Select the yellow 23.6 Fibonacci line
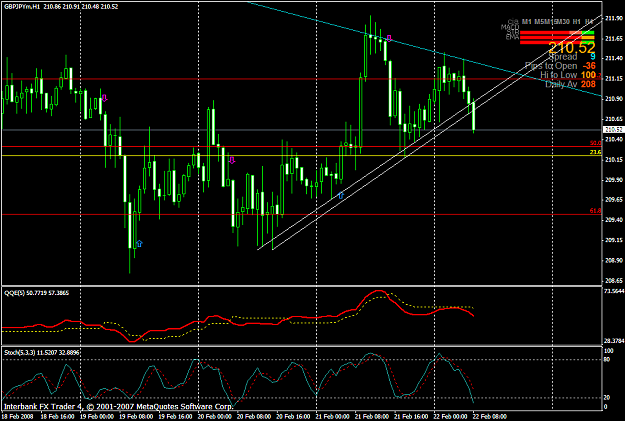625x421 pixels. coord(301,155)
